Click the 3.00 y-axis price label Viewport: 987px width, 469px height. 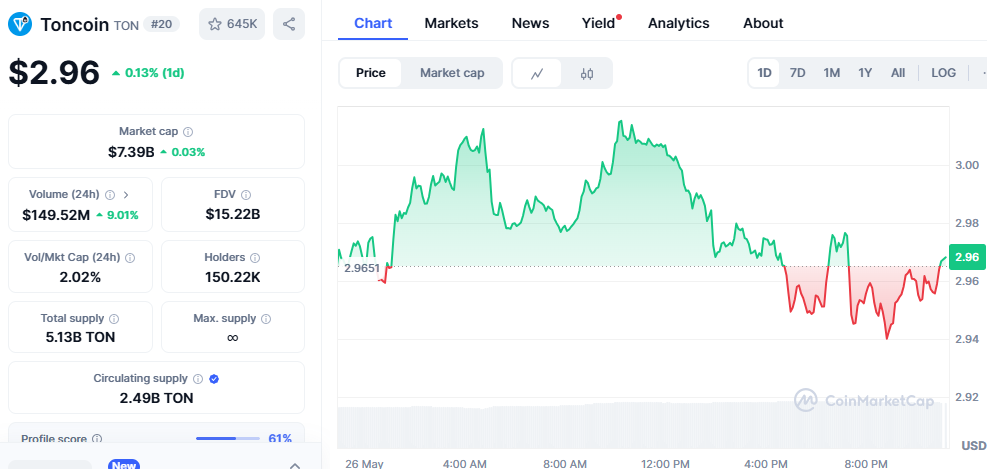(967, 165)
